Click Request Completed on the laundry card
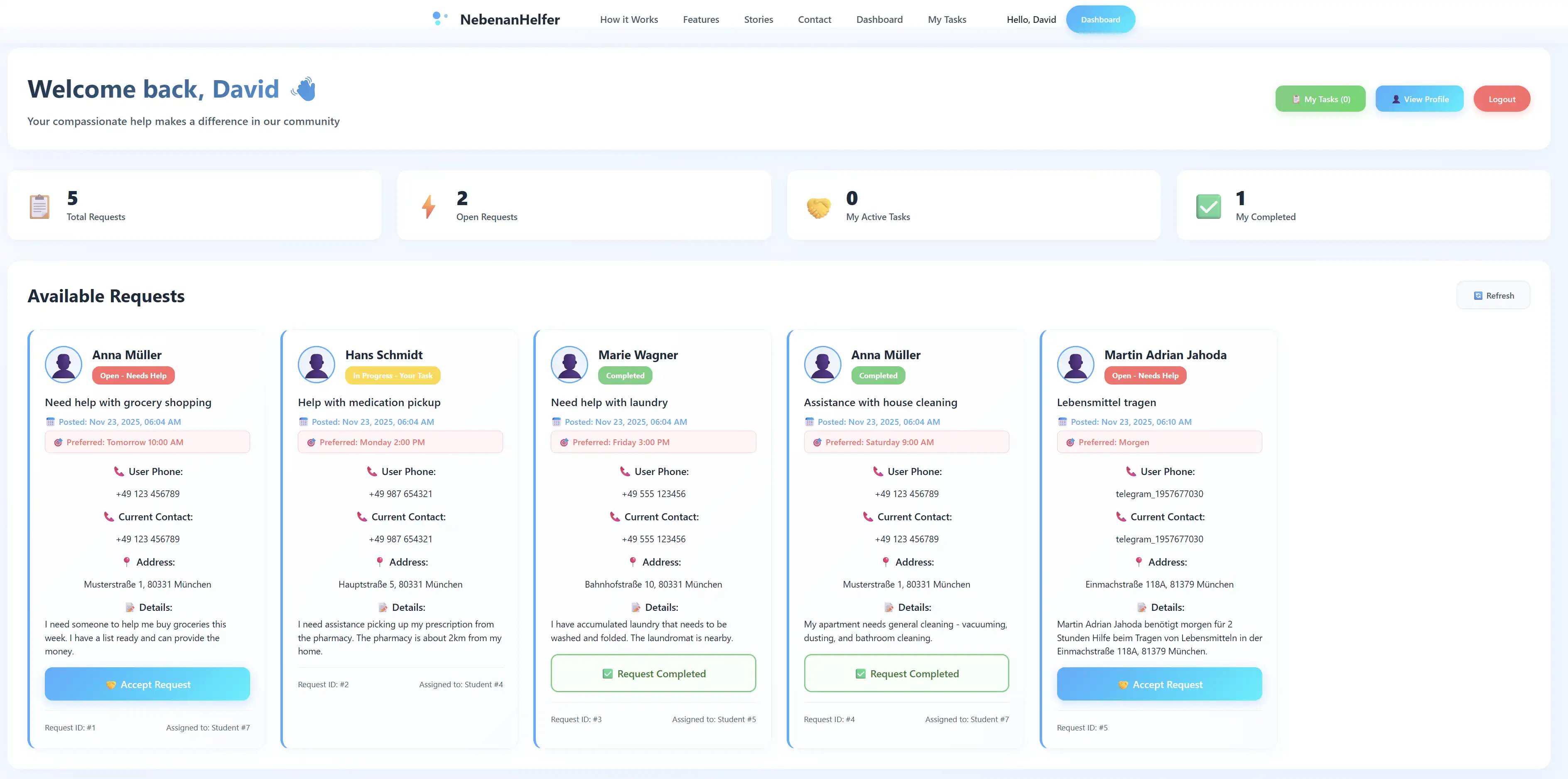This screenshot has height=779, width=1568. [653, 674]
